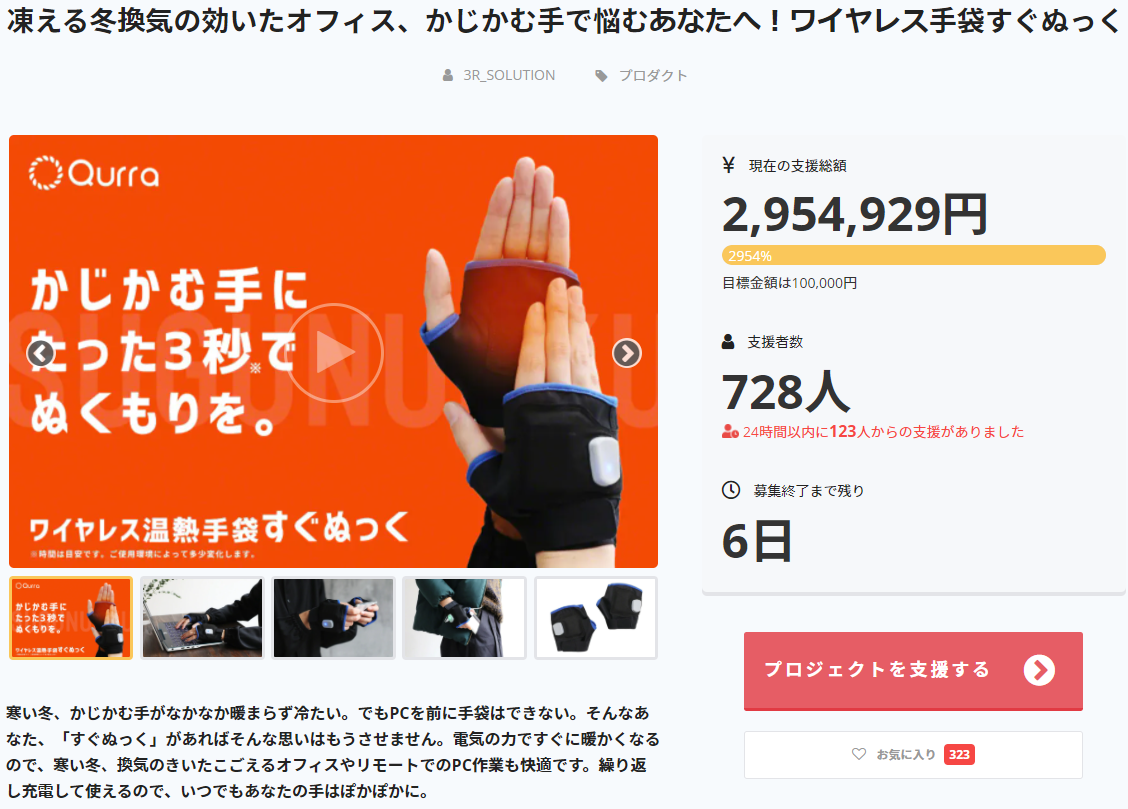This screenshot has width=1128, height=809.
Task: Play the product video on main image
Action: click(335, 352)
